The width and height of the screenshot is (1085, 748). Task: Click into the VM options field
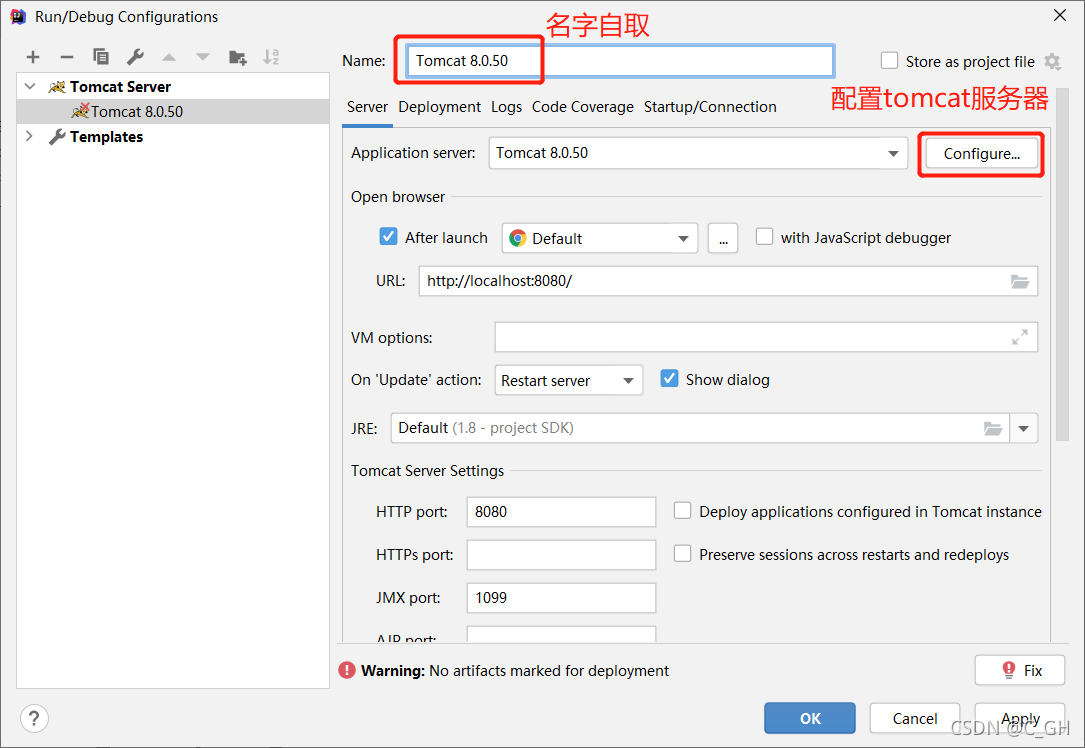tap(766, 337)
